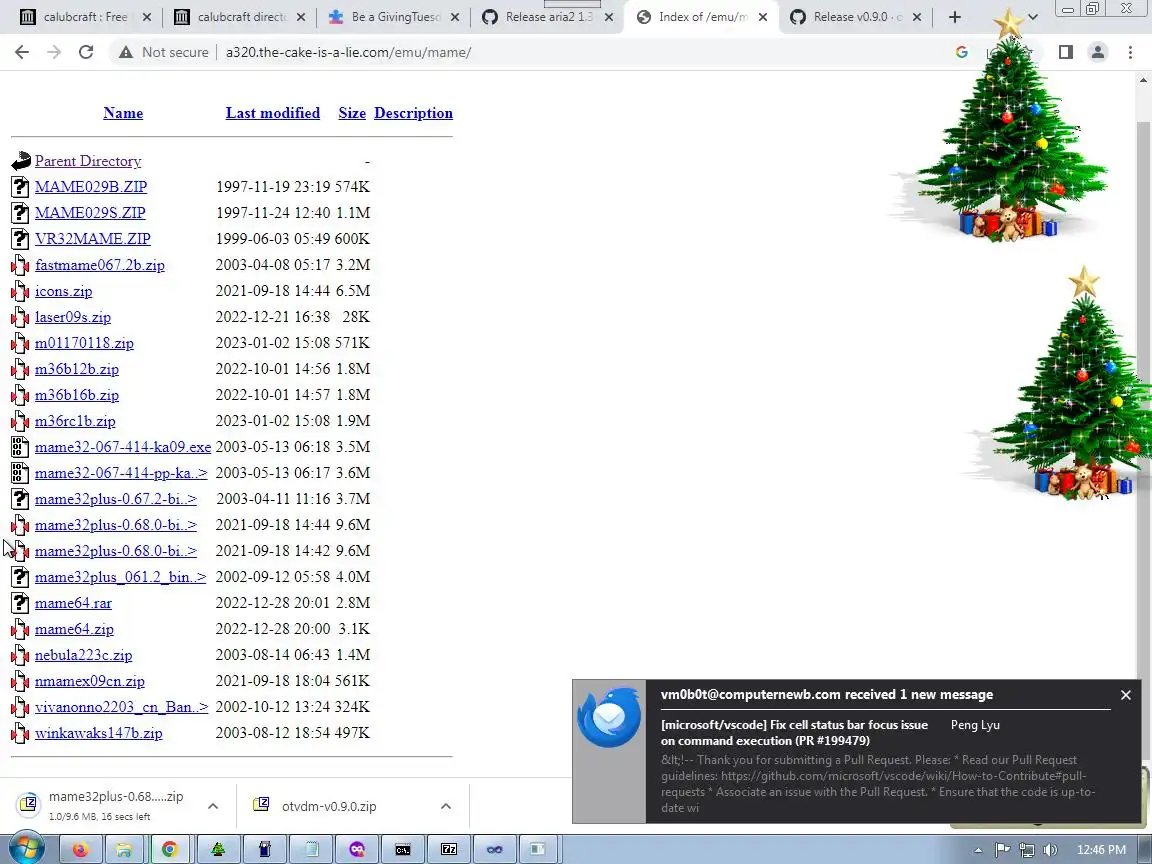Screen dimensions: 1152x864
Task: Select the 'Index of /emu/m' tab
Action: [702, 17]
